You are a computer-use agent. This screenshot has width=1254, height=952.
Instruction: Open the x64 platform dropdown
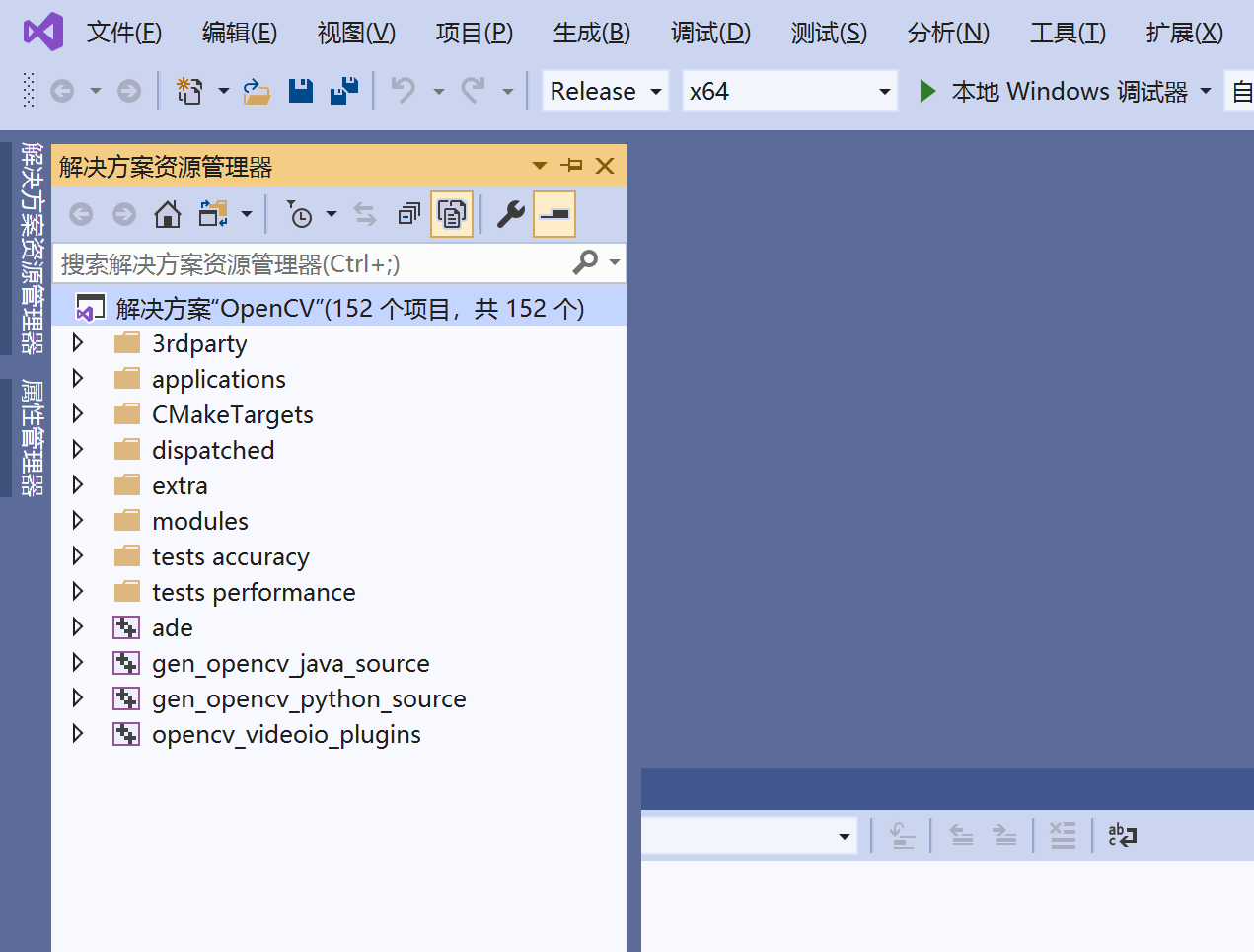[x=789, y=91]
